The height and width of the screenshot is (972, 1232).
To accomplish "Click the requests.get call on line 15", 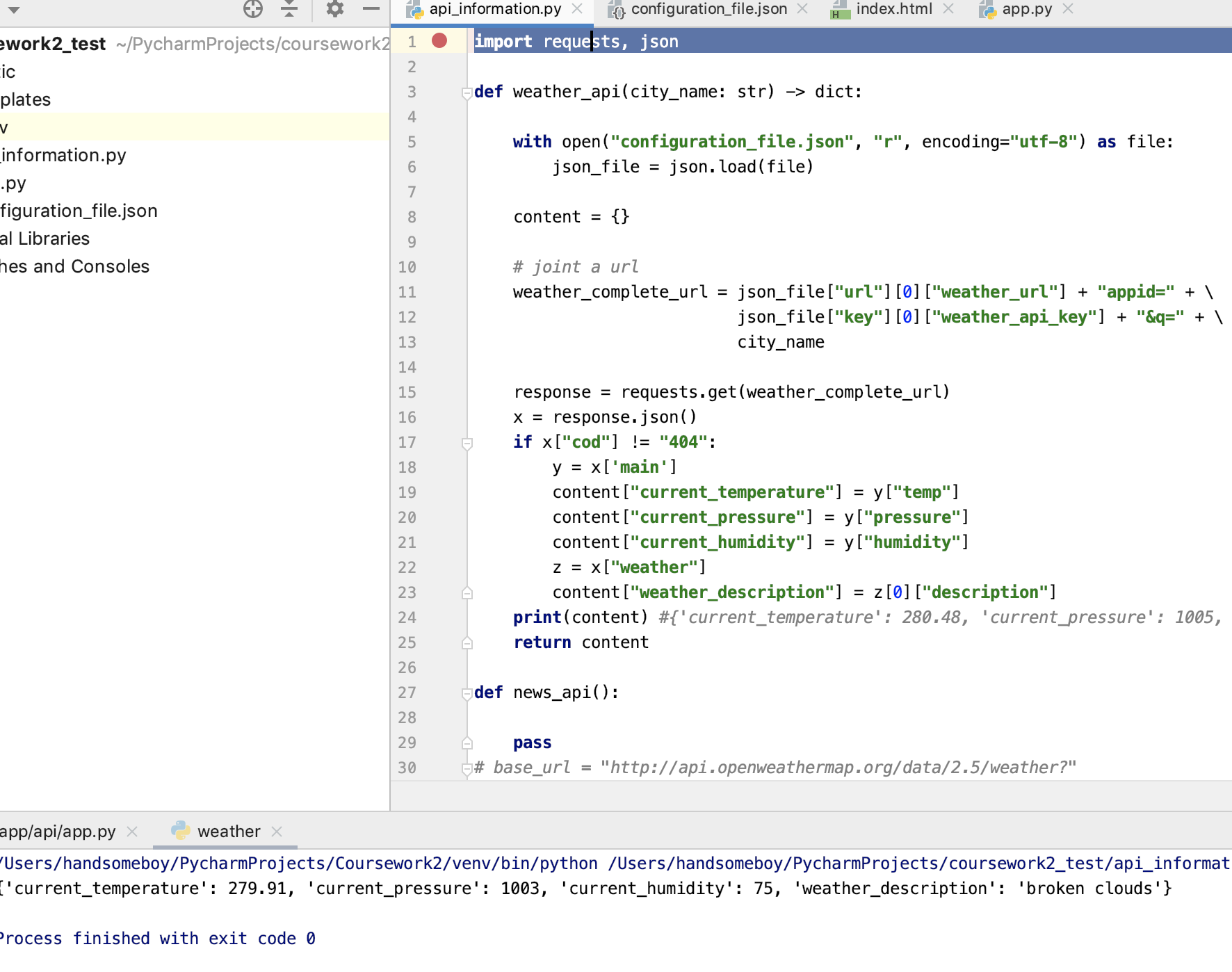I will [x=786, y=392].
